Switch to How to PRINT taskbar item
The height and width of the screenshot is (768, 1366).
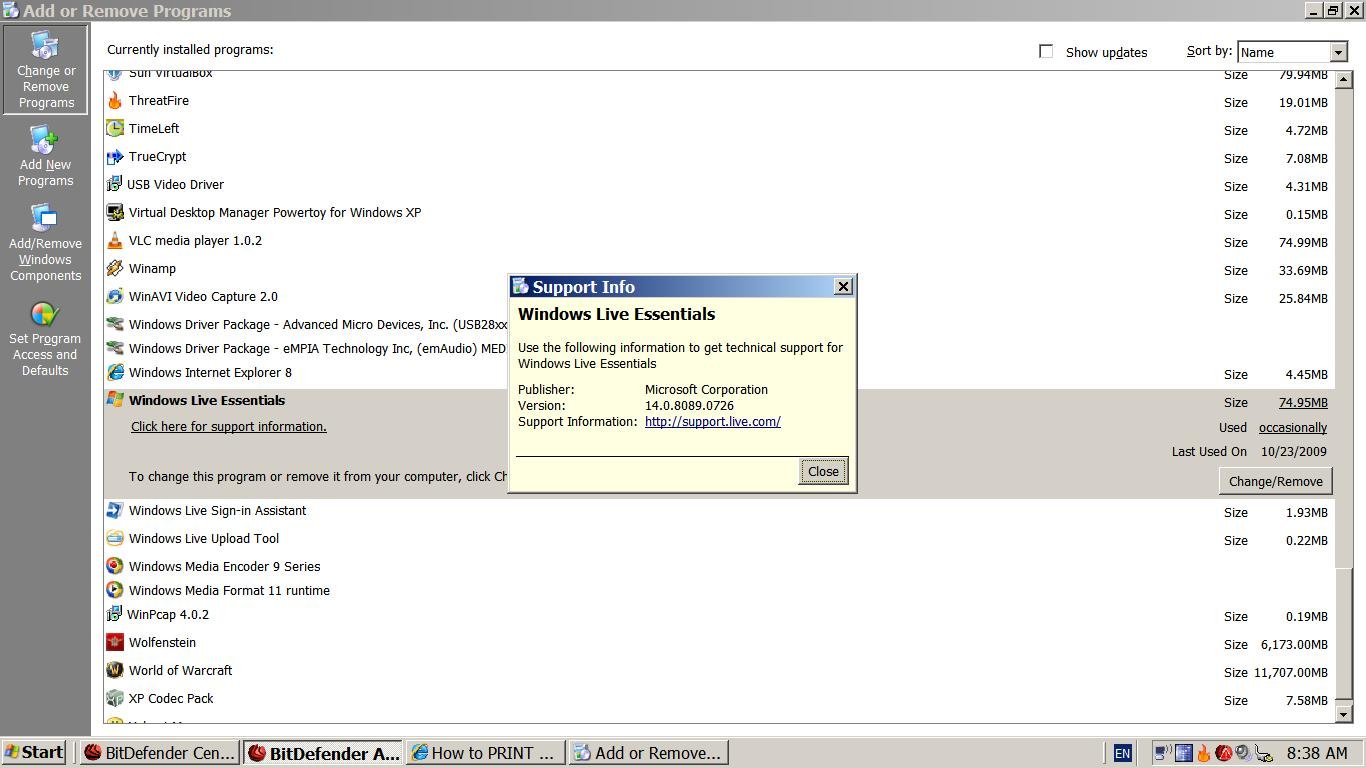[486, 753]
